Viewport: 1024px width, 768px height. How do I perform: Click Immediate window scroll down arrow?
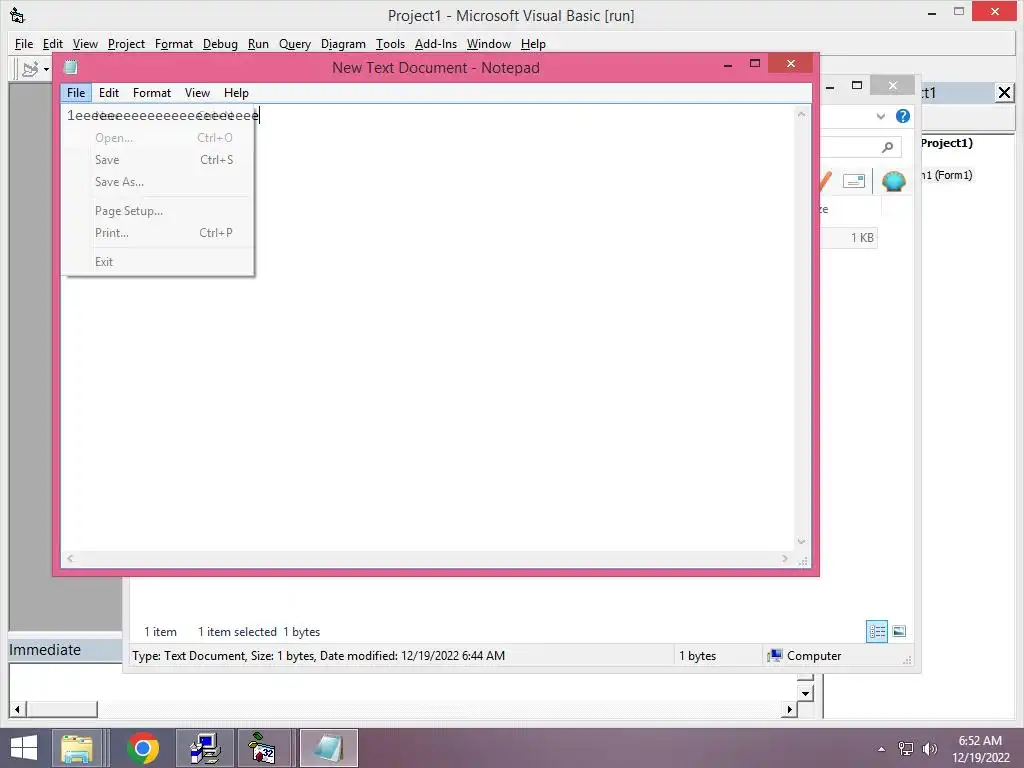tap(805, 693)
